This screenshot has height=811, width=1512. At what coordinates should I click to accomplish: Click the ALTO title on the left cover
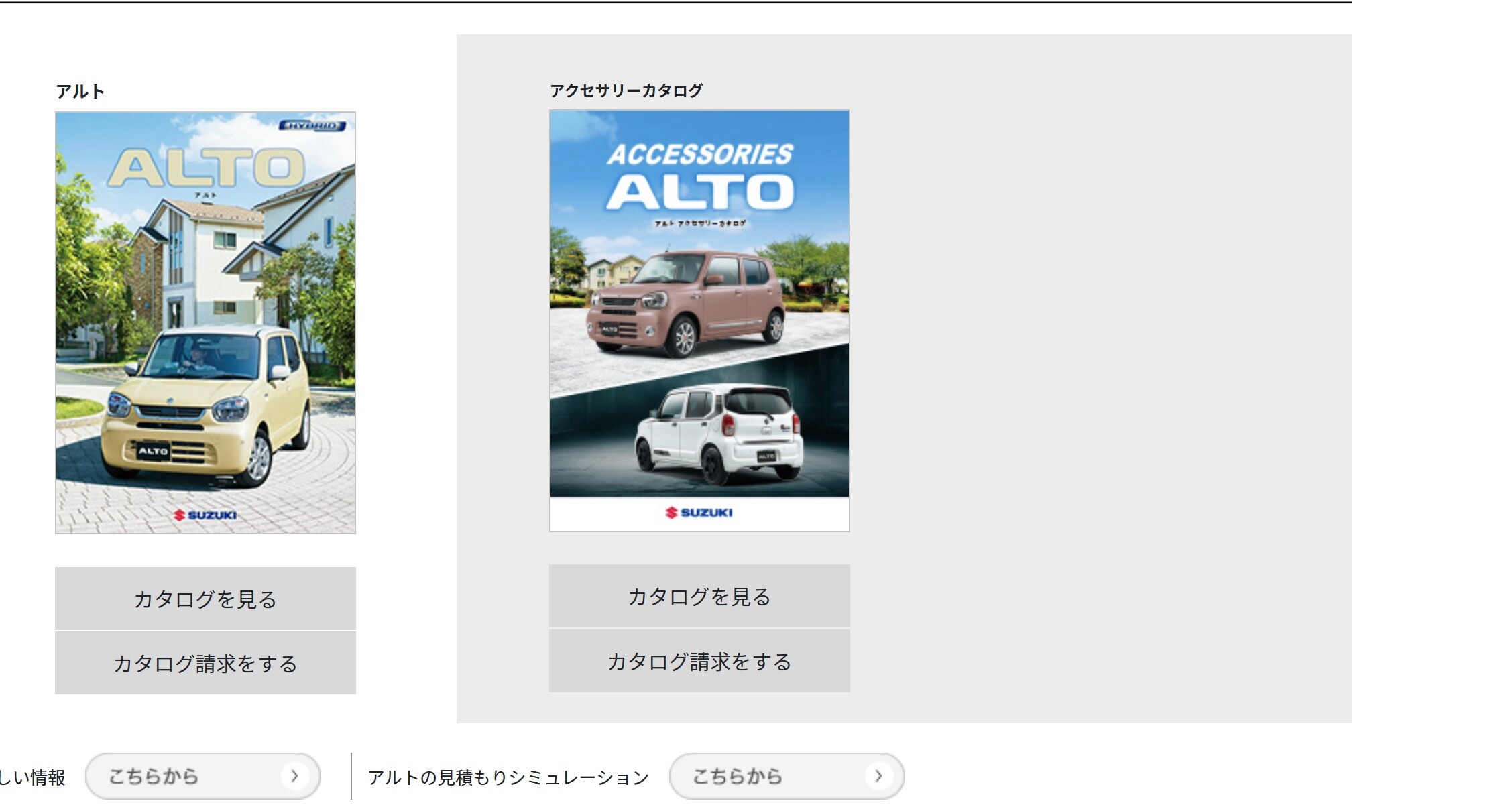coord(206,168)
